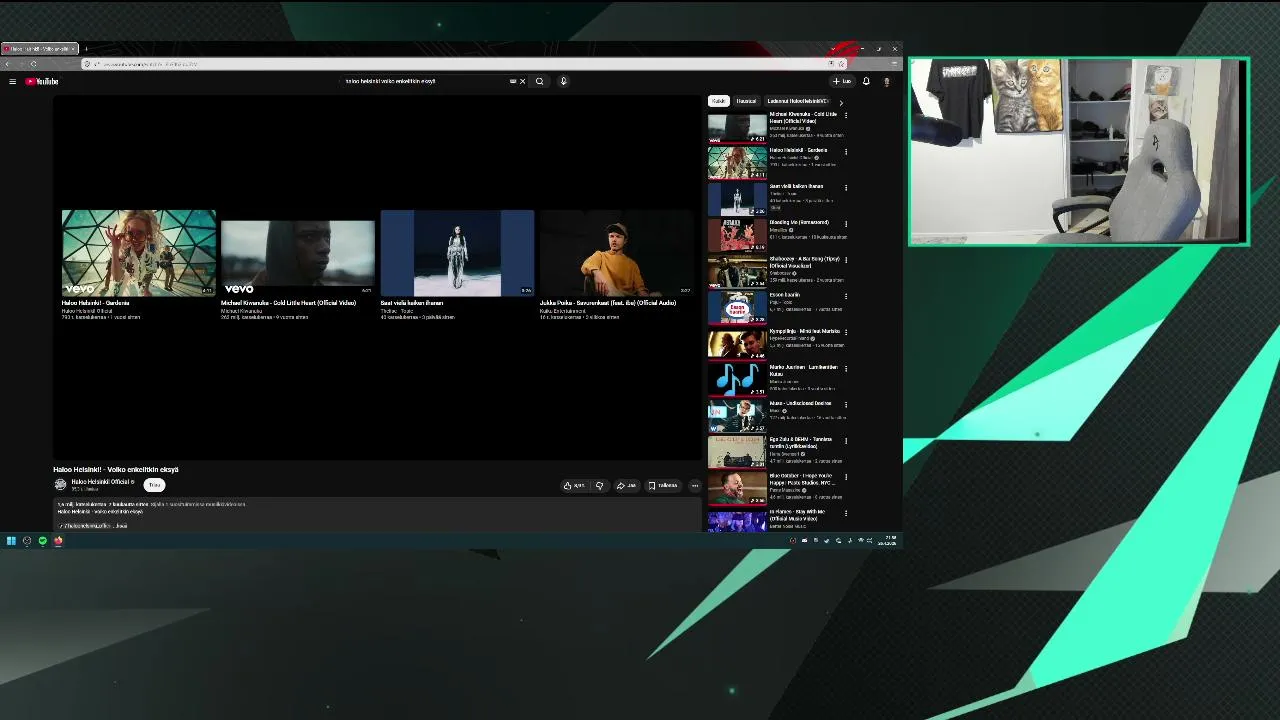Image resolution: width=1280 pixels, height=720 pixels.
Task: Open options for the Pajo channel video
Action: coord(846,296)
